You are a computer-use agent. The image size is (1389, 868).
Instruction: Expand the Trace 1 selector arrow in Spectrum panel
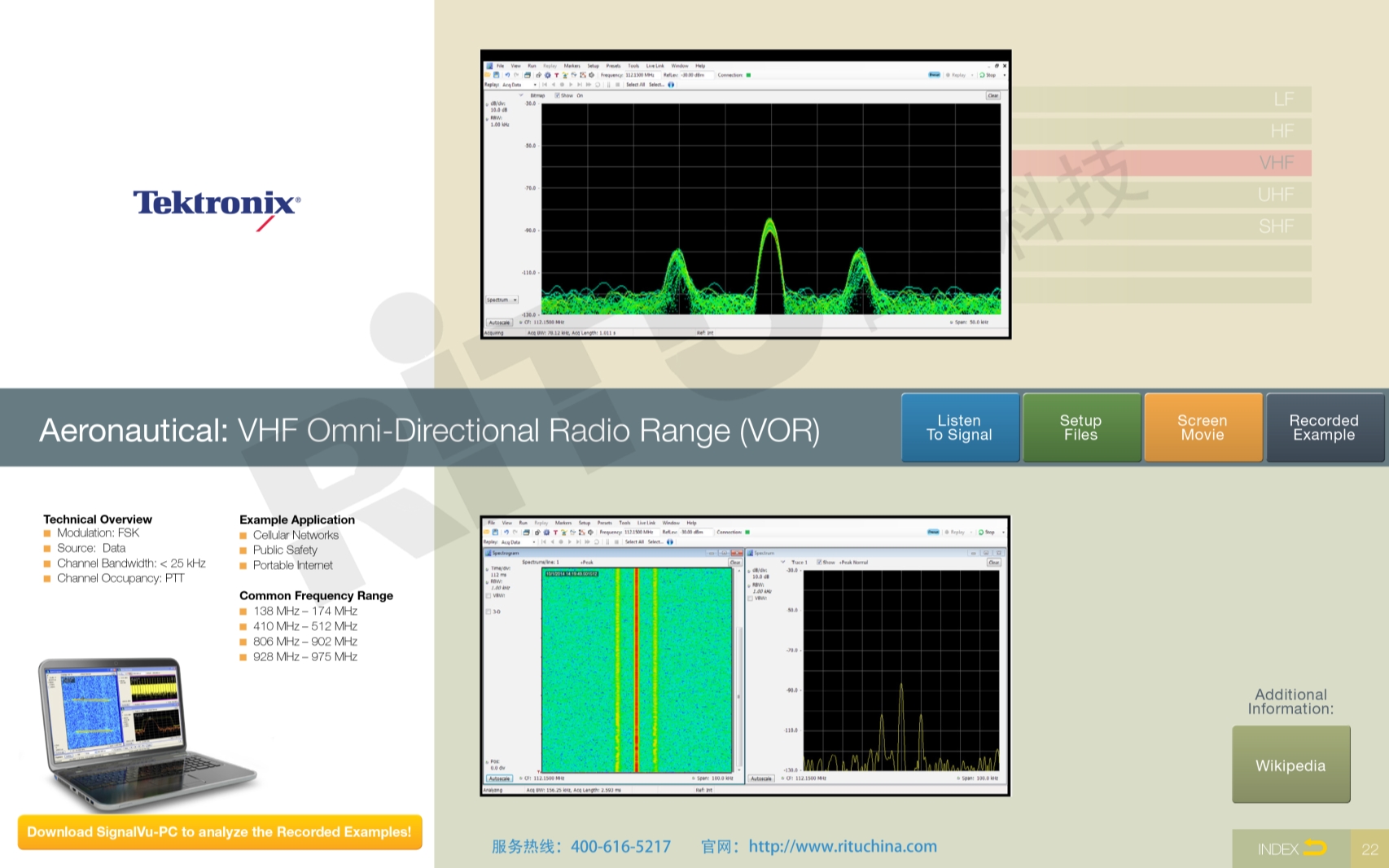783,563
